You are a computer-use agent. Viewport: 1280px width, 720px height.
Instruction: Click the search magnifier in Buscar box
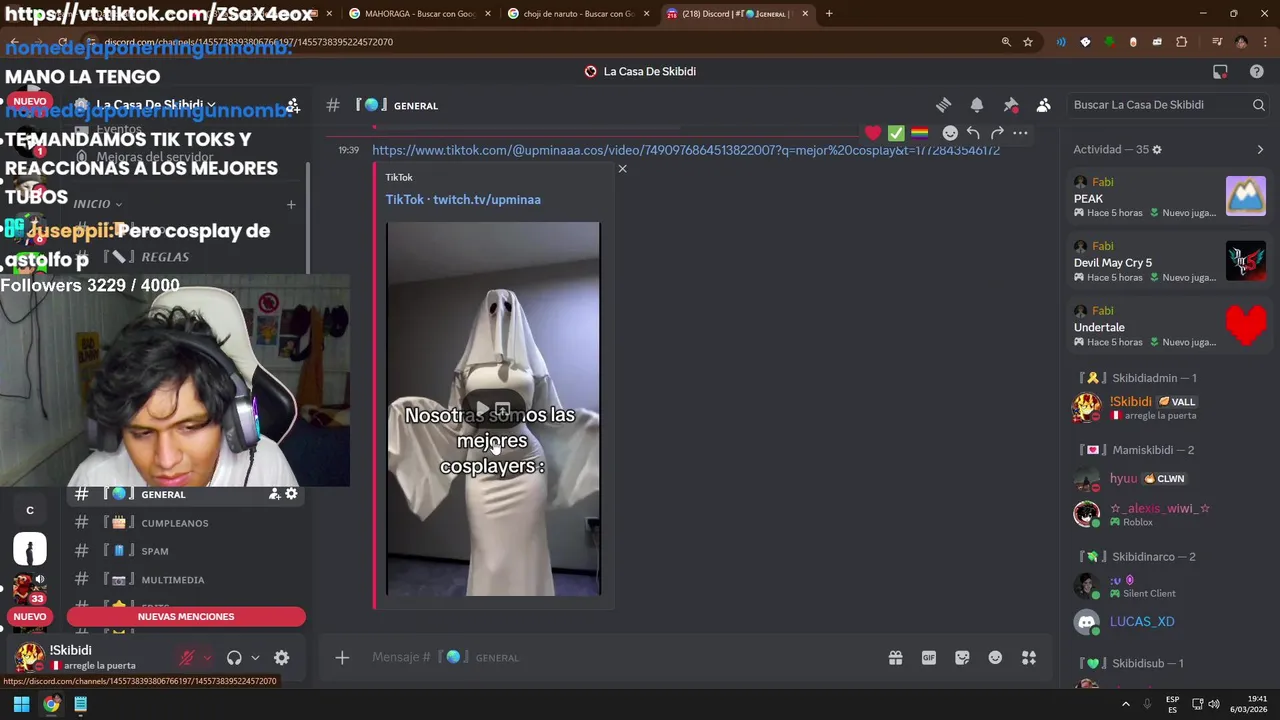(x=1259, y=105)
